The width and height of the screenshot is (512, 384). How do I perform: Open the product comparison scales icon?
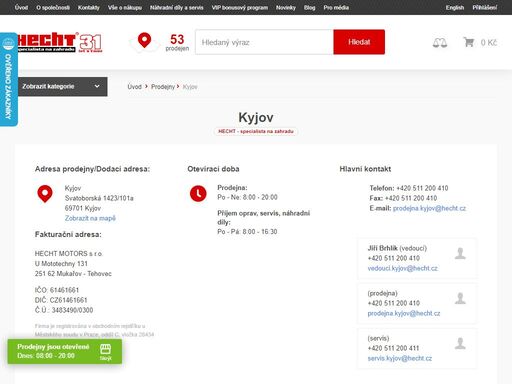tap(440, 43)
